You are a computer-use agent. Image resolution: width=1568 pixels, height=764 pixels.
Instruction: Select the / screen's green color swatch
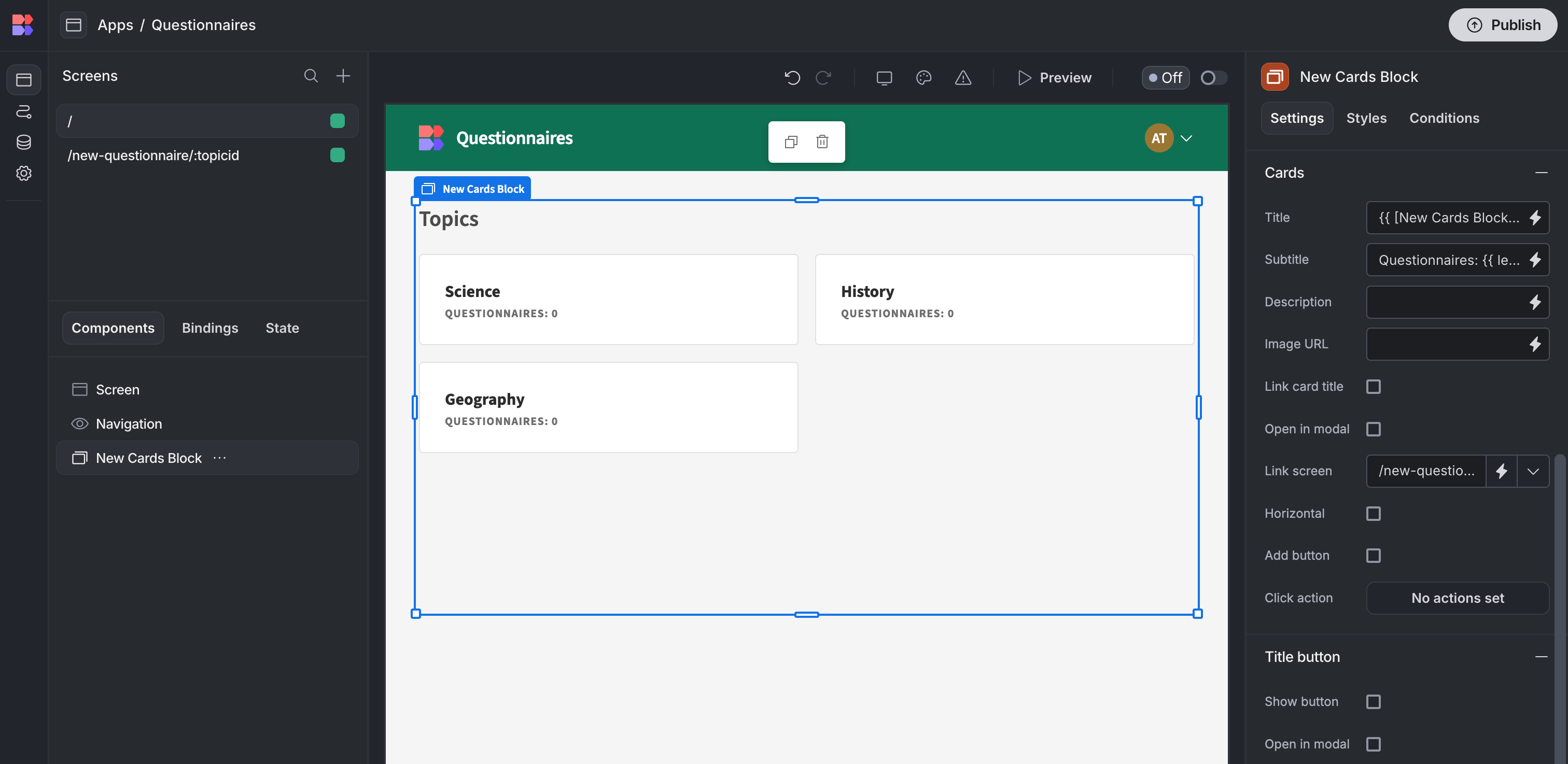pyautogui.click(x=337, y=121)
